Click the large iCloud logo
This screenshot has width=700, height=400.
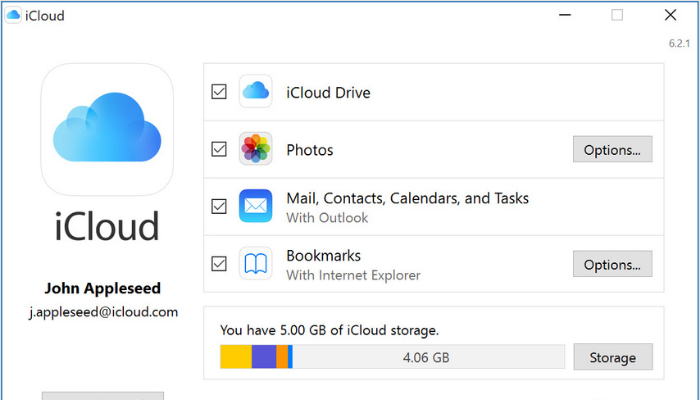tap(107, 129)
